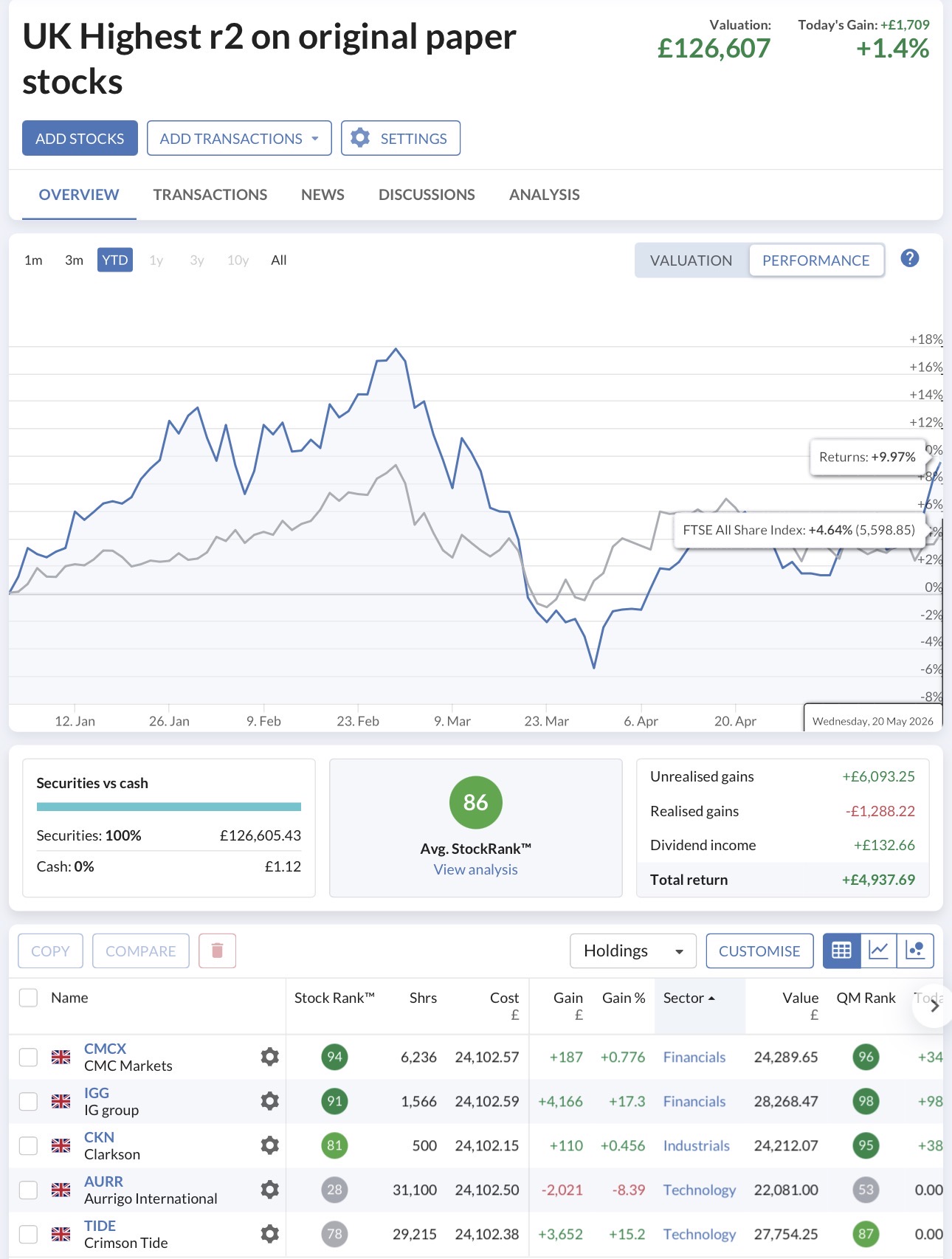This screenshot has height=1259, width=952.
Task: Switch chart to Performance mode
Action: pyautogui.click(x=816, y=261)
